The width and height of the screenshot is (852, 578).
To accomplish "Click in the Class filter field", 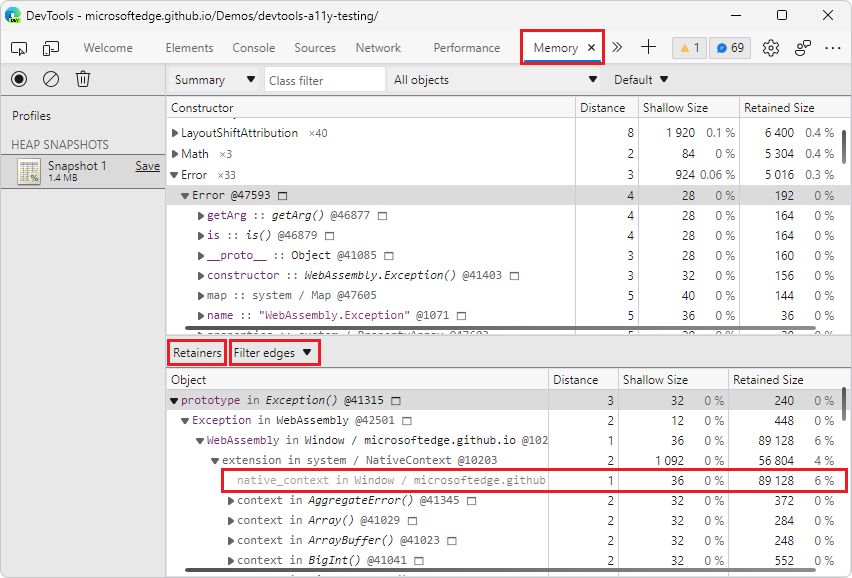I will point(325,80).
